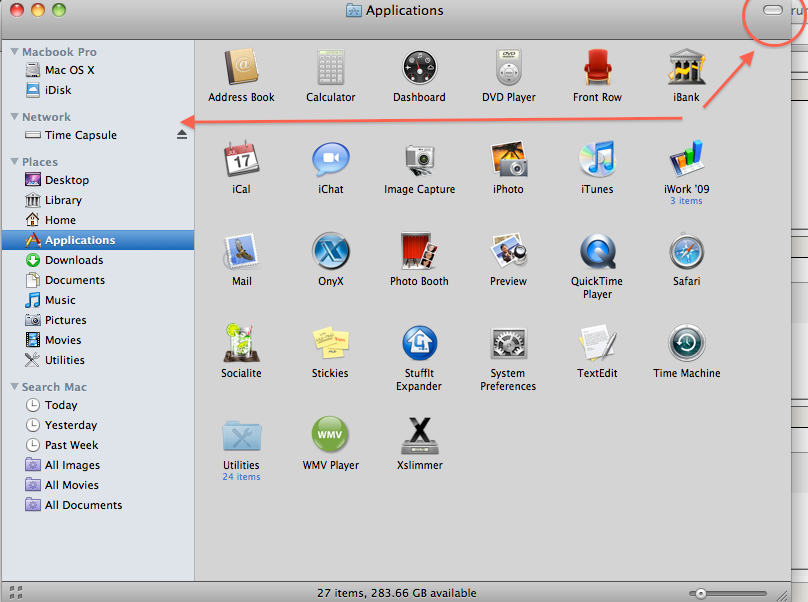Select the iCal calendar icon
Image resolution: width=808 pixels, height=602 pixels.
click(x=241, y=159)
